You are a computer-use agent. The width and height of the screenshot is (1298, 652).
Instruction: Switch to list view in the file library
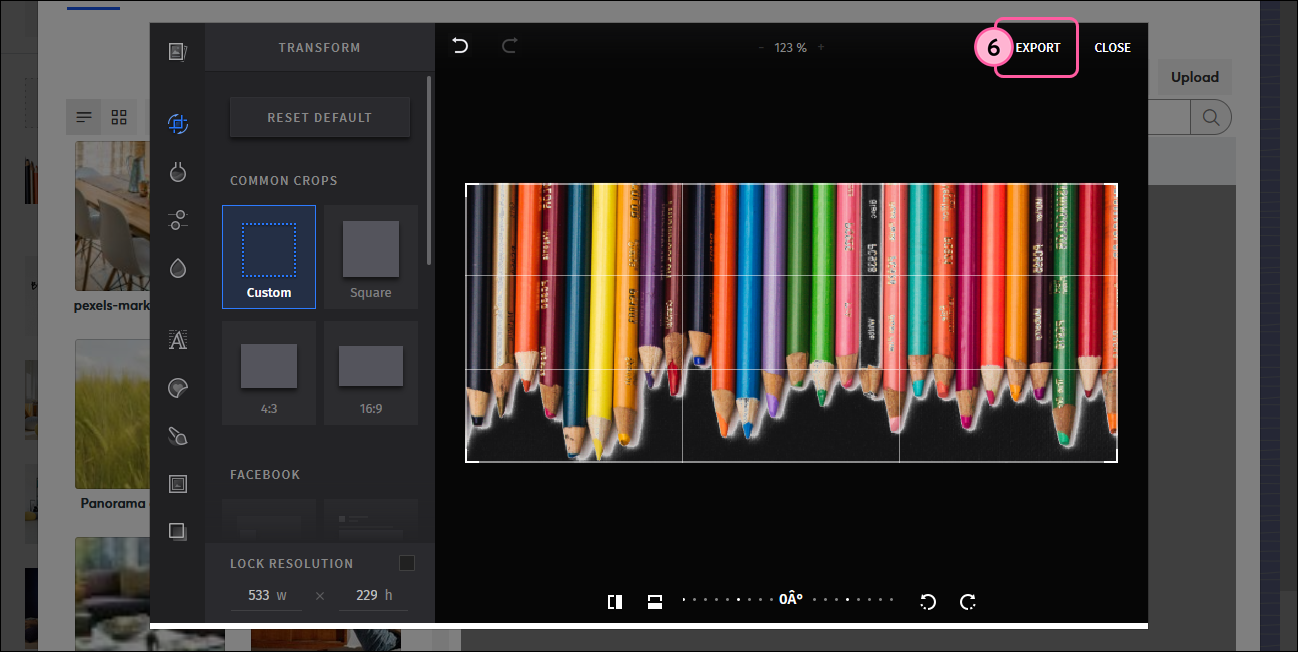click(84, 117)
